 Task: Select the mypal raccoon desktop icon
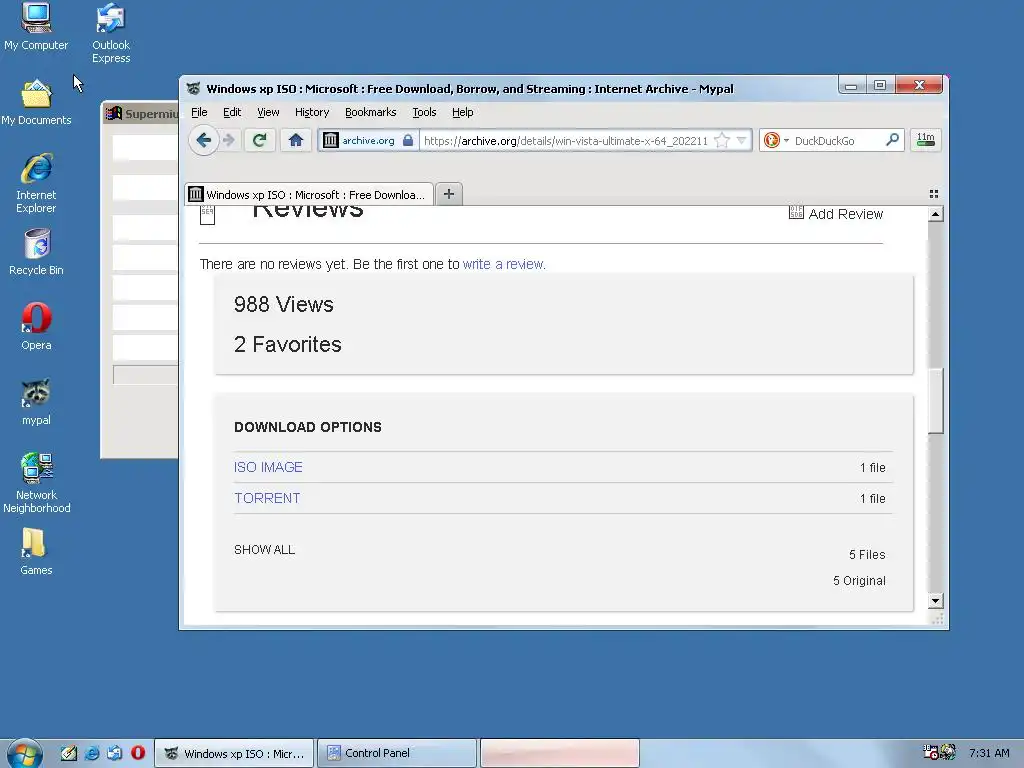[x=36, y=402]
